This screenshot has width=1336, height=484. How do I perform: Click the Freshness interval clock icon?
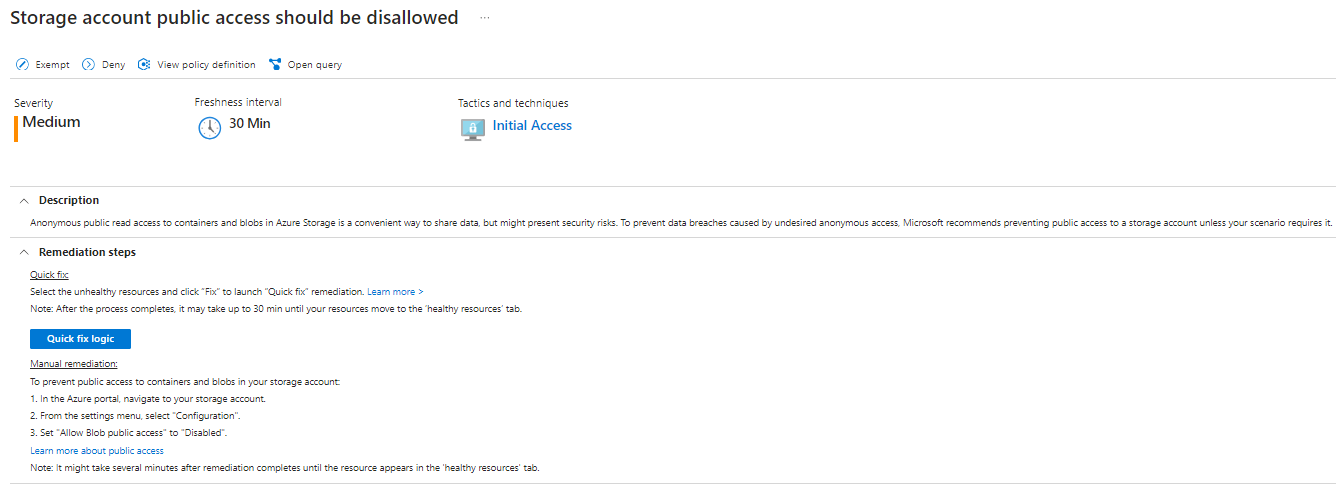tap(209, 128)
